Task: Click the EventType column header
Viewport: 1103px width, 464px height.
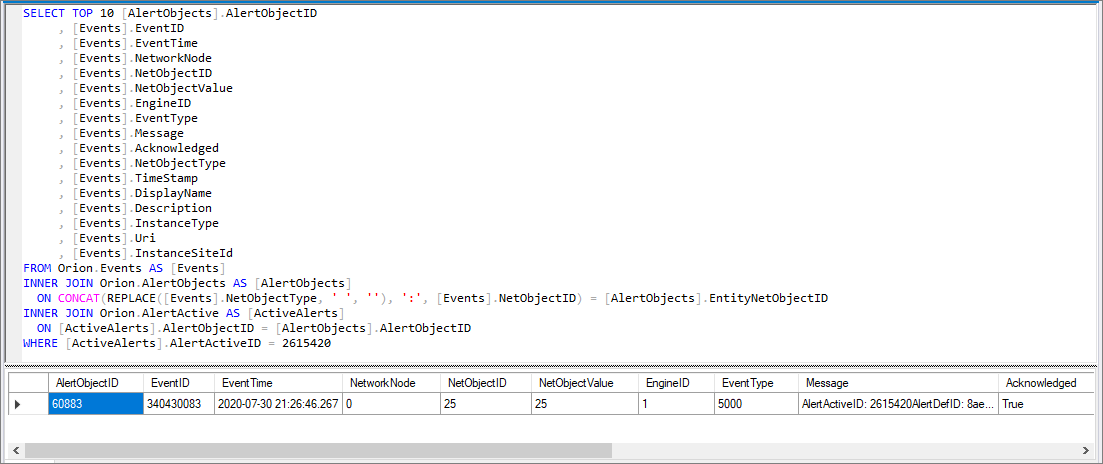Action: (x=756, y=383)
